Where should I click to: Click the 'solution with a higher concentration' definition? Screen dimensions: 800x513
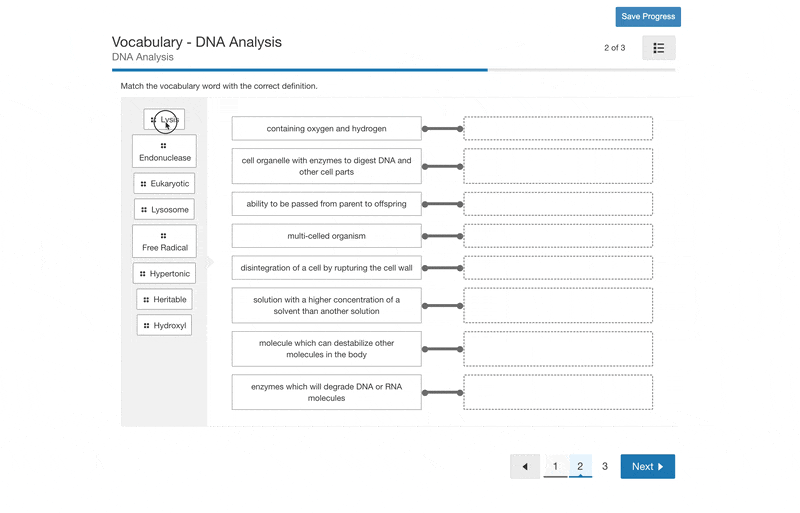[x=327, y=305]
